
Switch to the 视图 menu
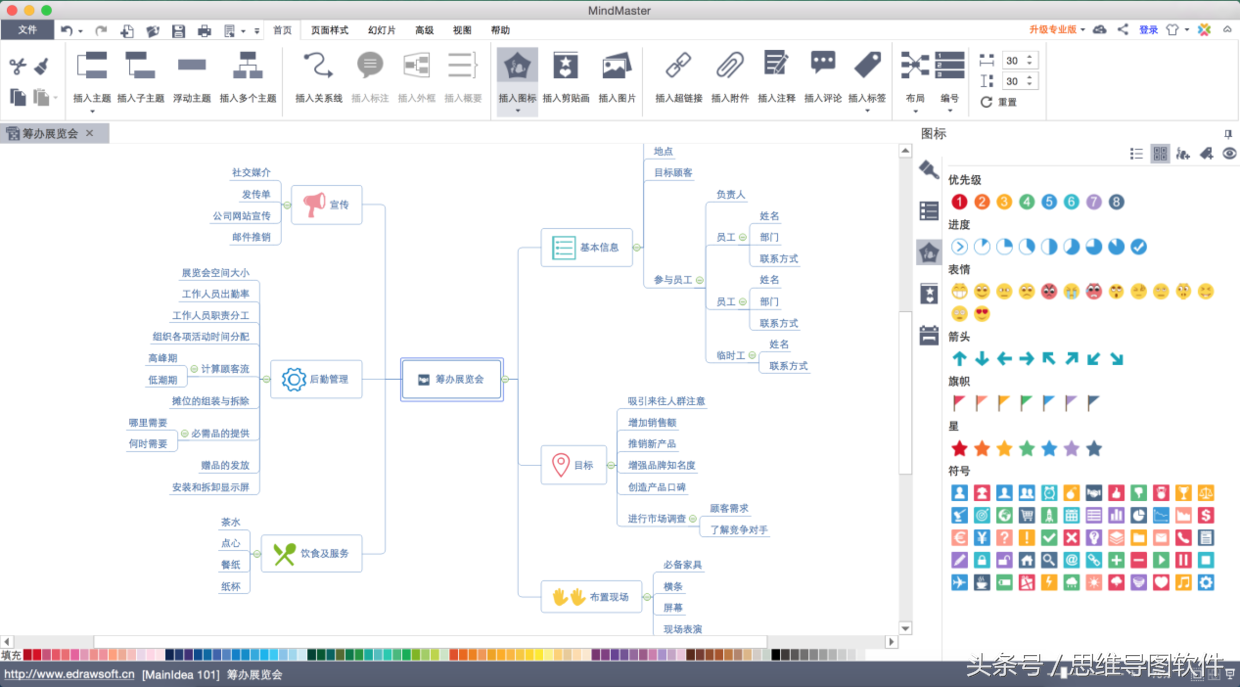pos(461,29)
